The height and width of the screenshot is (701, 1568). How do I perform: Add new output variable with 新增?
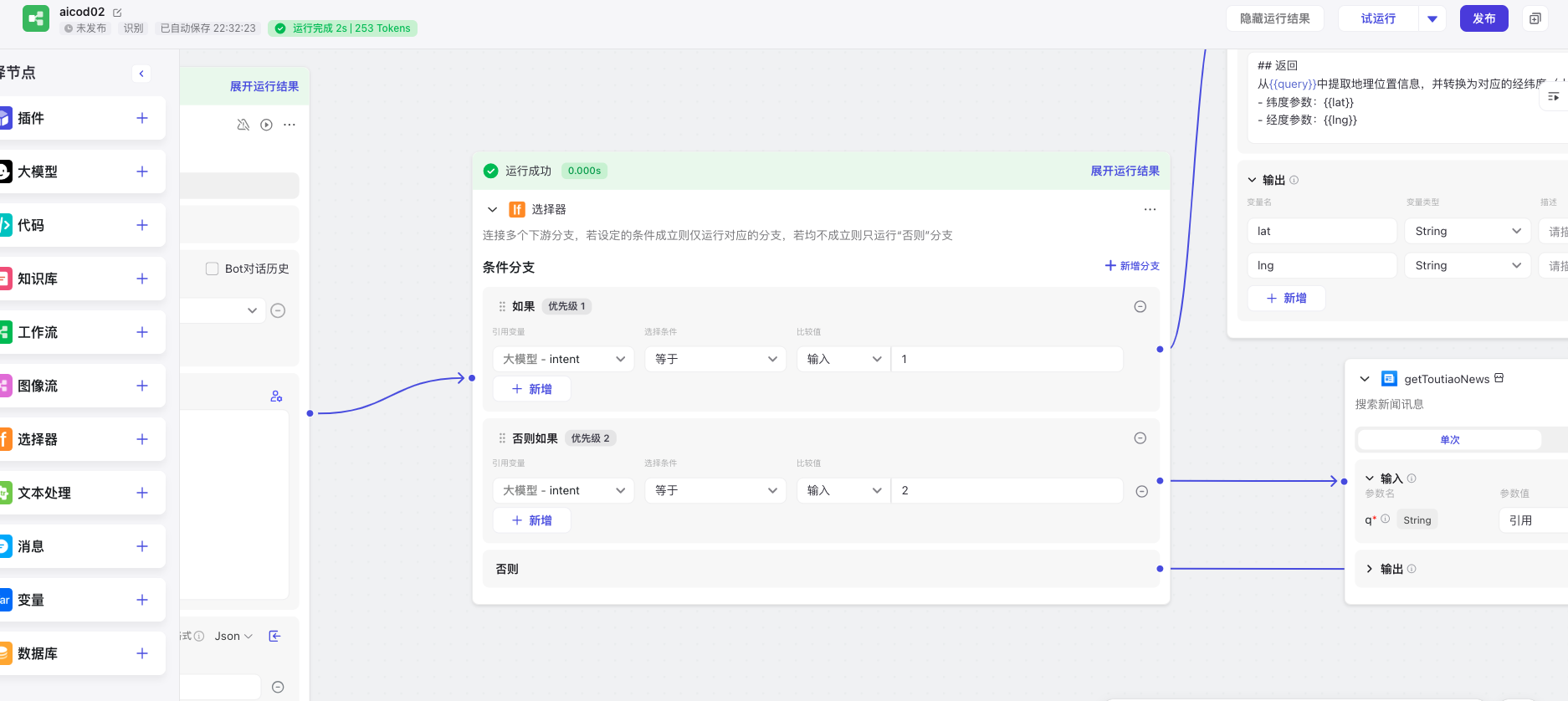click(x=1287, y=298)
